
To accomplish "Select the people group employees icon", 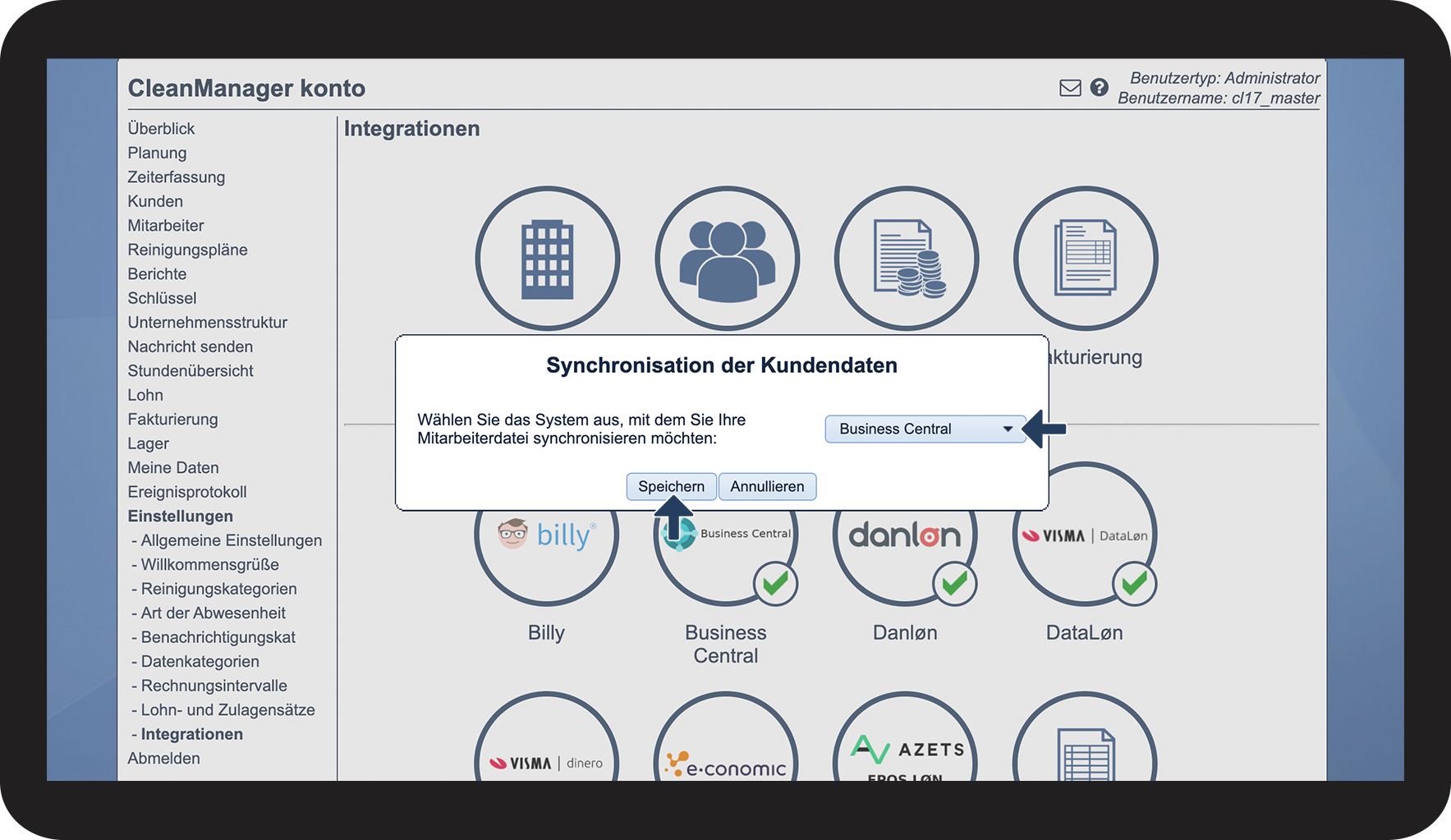I will point(727,259).
